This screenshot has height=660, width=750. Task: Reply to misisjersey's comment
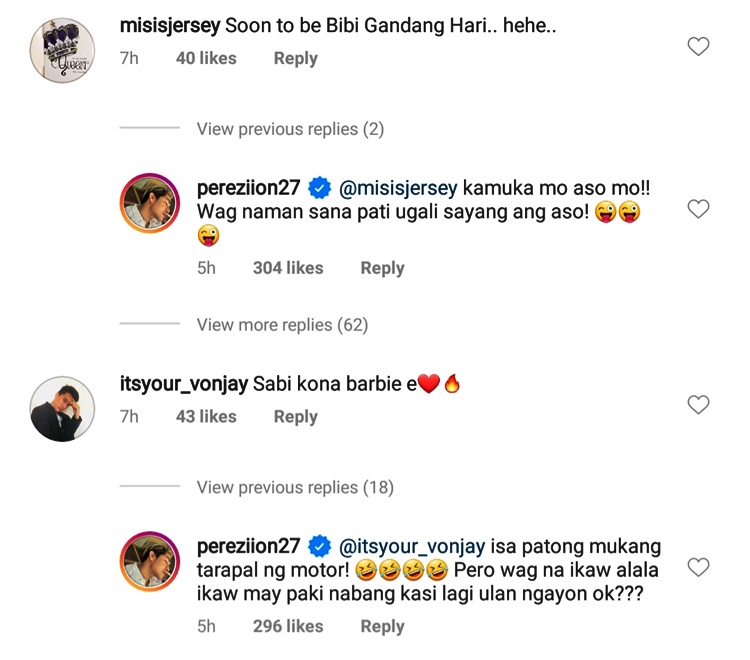point(295,59)
